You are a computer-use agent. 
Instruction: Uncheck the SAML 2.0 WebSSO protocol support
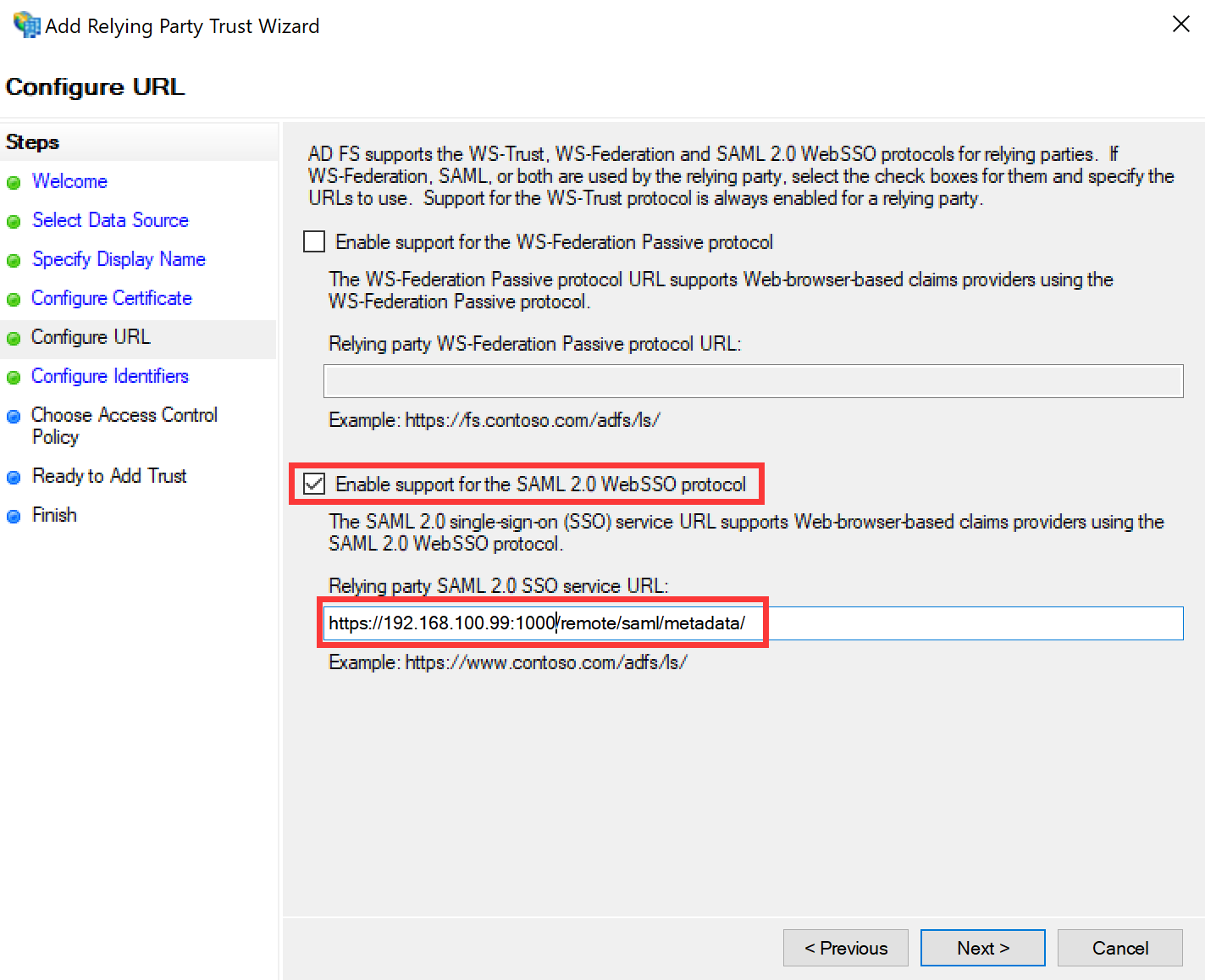314,484
